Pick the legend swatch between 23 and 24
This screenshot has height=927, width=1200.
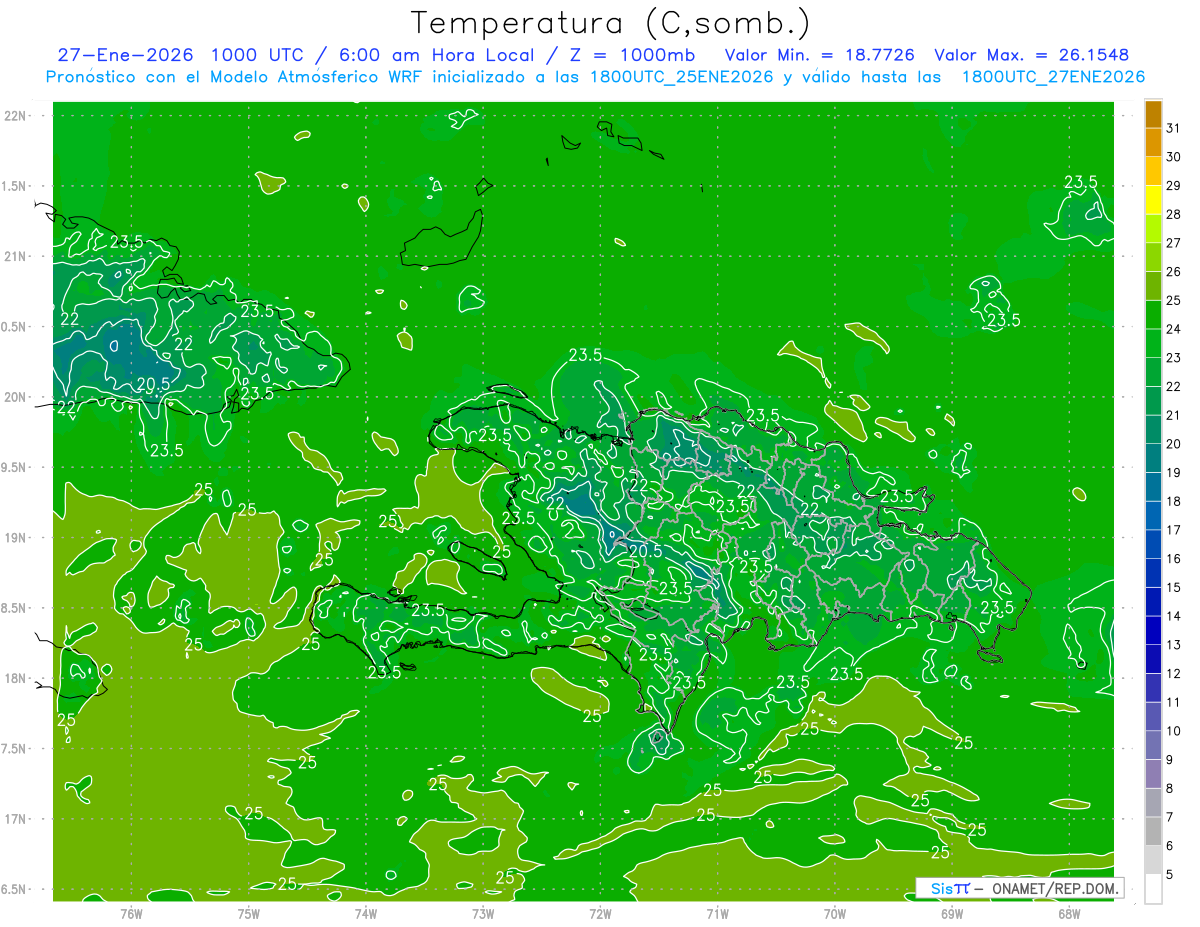[x=1154, y=344]
